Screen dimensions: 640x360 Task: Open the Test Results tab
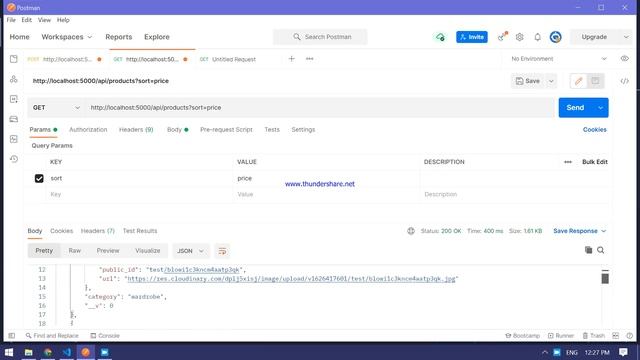140,231
